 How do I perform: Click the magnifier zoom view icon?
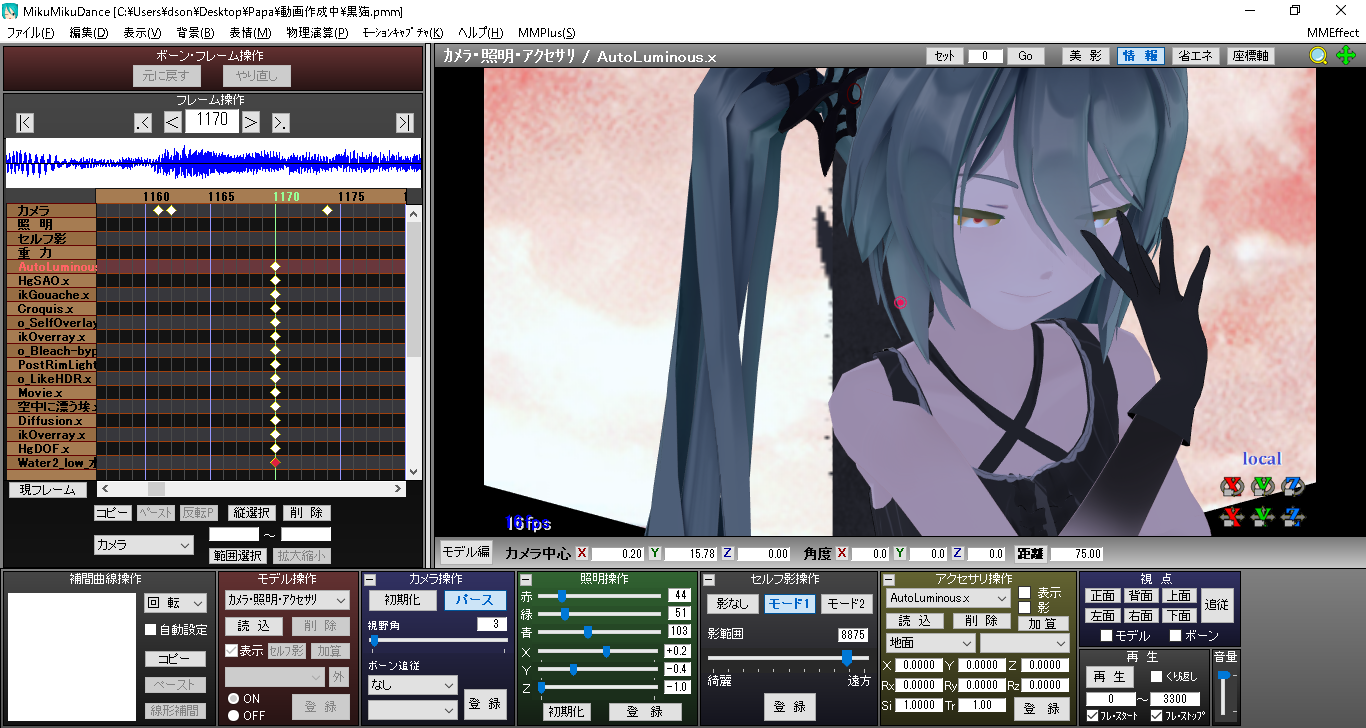pyautogui.click(x=1319, y=56)
